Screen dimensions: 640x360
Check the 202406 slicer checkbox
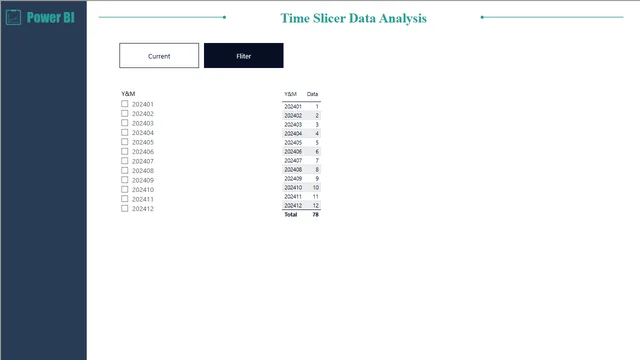[124, 151]
